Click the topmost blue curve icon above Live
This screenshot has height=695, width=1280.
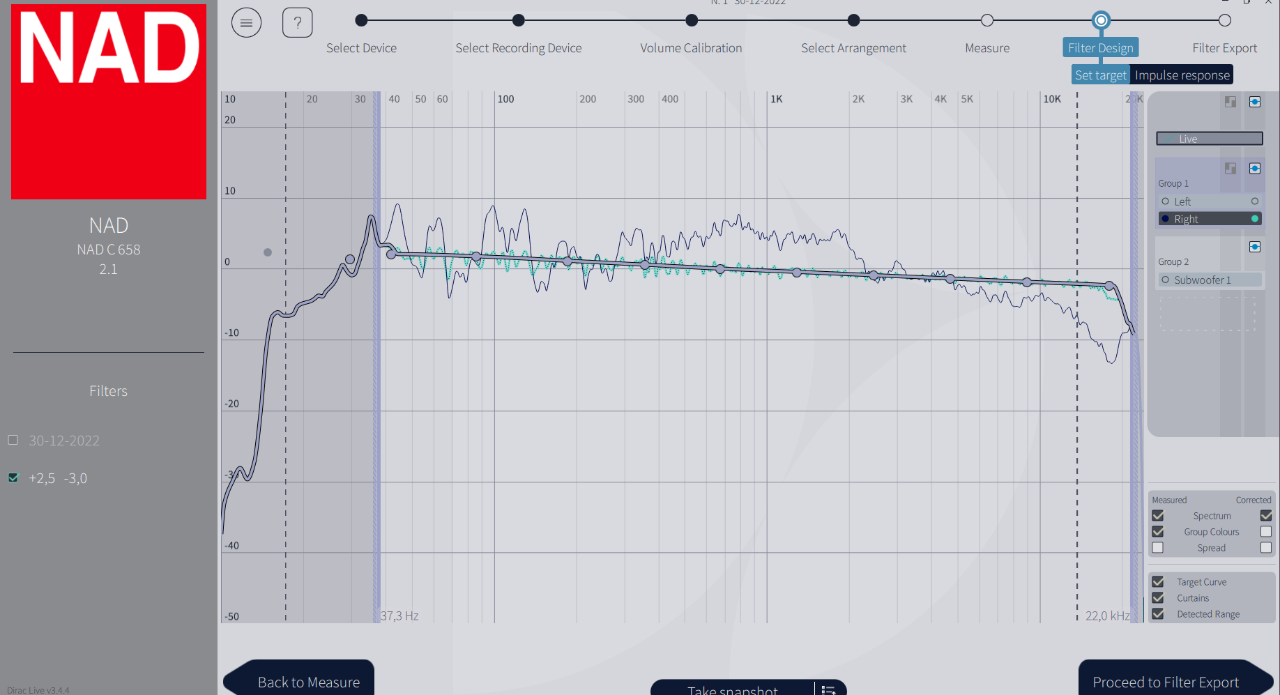(x=1254, y=101)
